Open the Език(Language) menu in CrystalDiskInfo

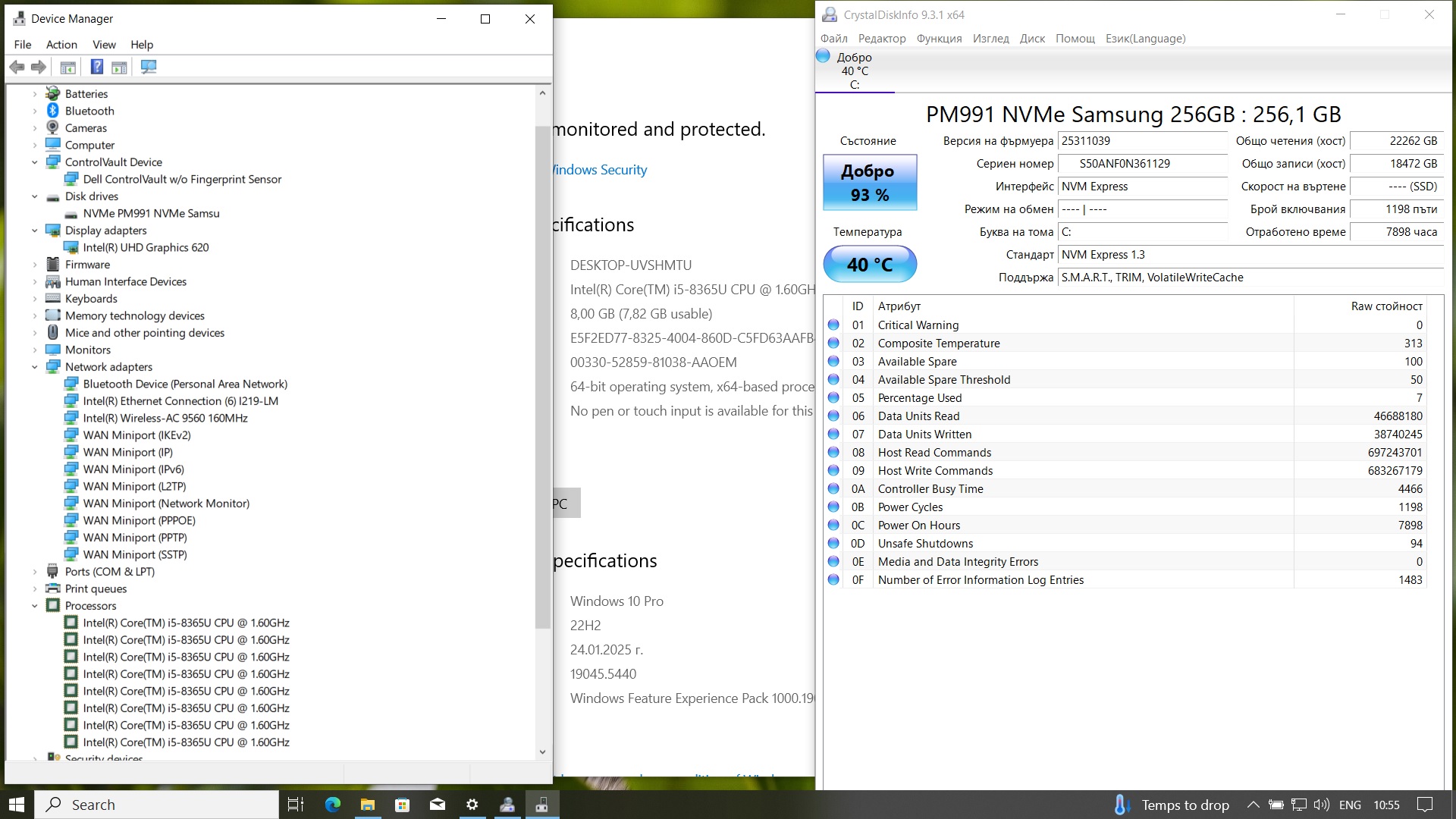tap(1145, 38)
